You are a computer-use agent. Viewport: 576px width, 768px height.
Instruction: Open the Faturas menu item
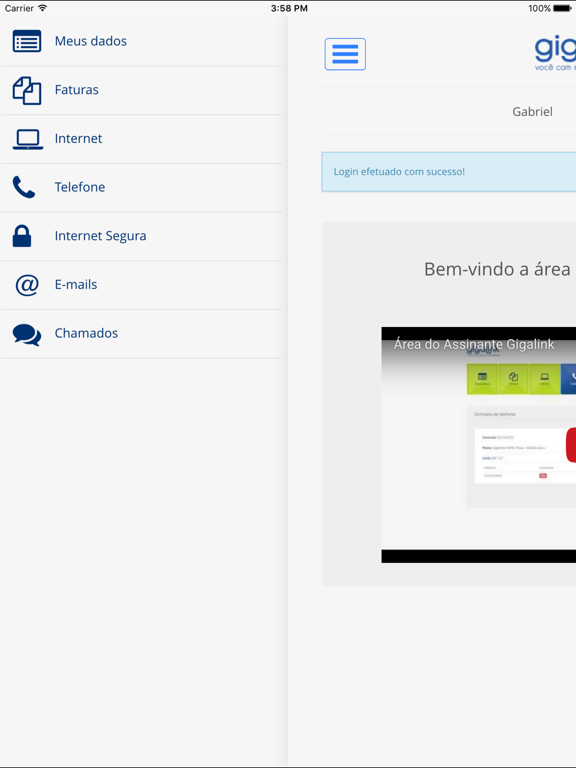[x=142, y=91]
